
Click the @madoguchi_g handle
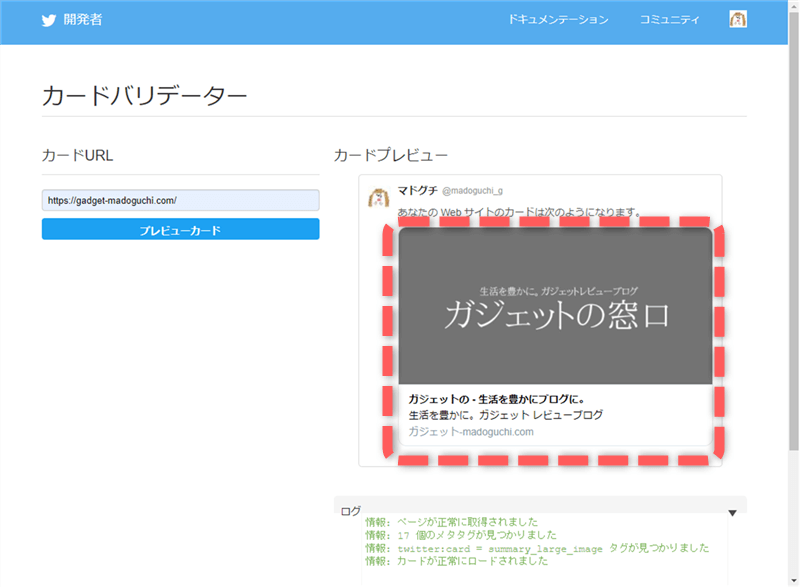pyautogui.click(x=472, y=191)
